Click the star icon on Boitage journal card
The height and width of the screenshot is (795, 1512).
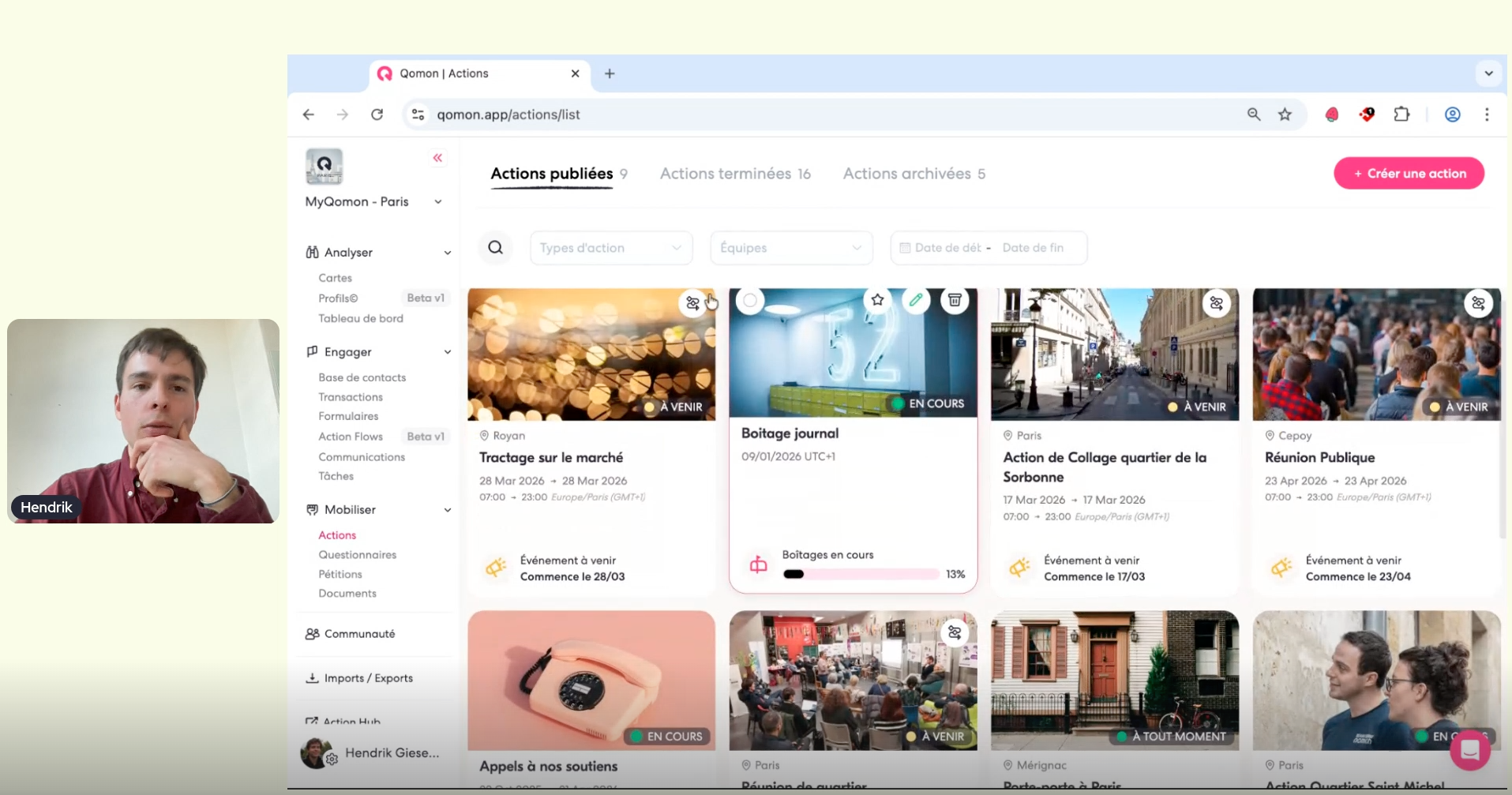(877, 300)
